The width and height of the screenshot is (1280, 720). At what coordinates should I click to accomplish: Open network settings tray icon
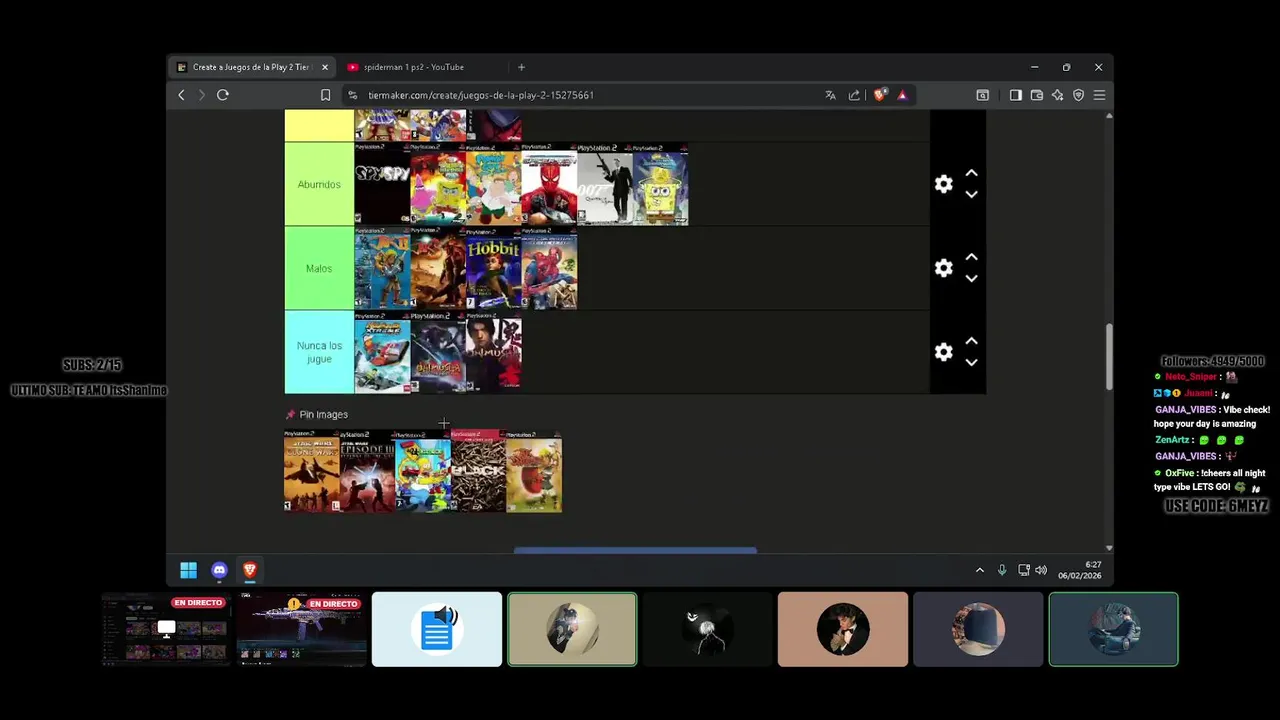coord(1023,570)
